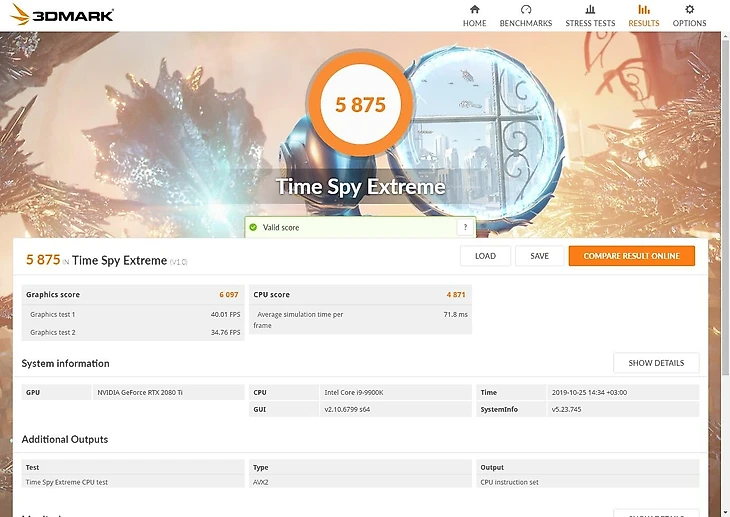Select the CPU score 4 871 header

coord(360,295)
